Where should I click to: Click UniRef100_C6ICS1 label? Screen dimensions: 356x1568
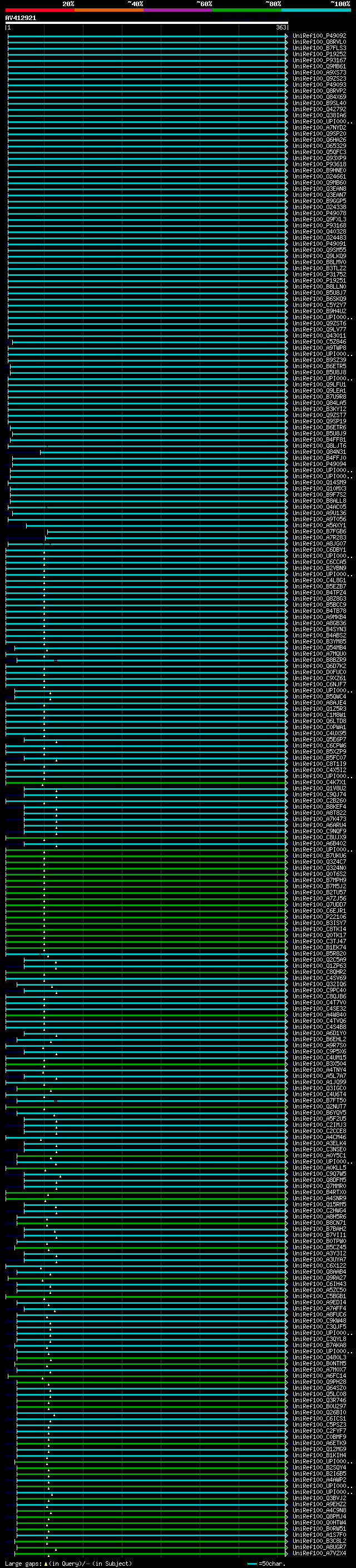pos(319,1418)
